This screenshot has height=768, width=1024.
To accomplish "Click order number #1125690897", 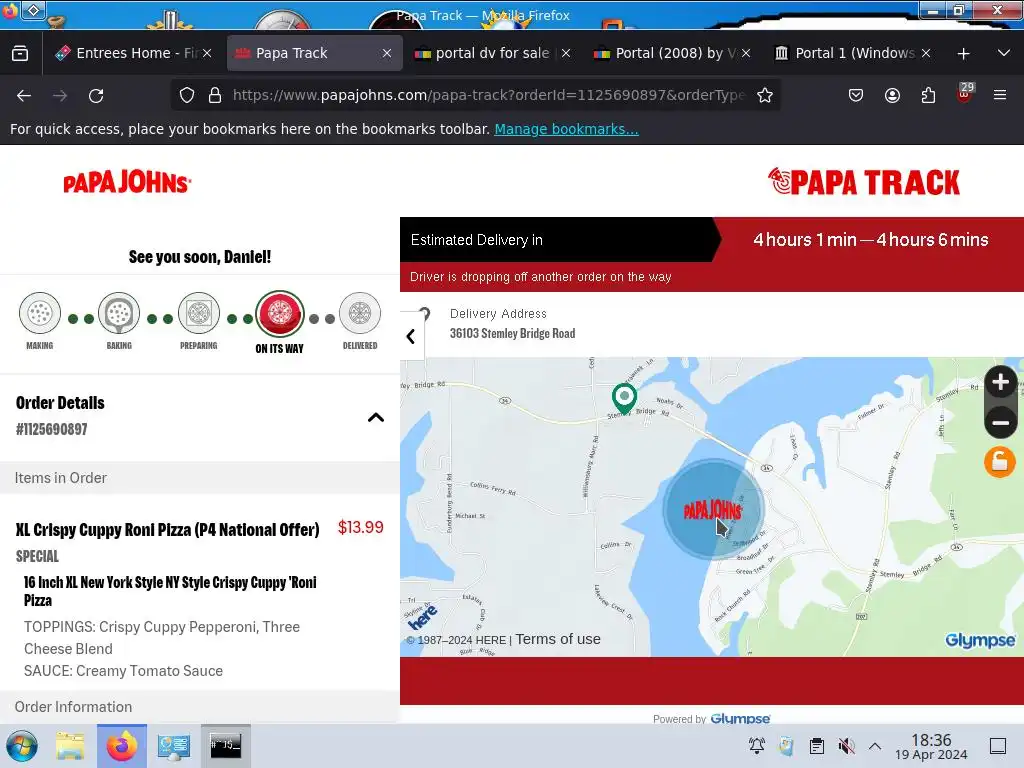I will click(52, 429).
